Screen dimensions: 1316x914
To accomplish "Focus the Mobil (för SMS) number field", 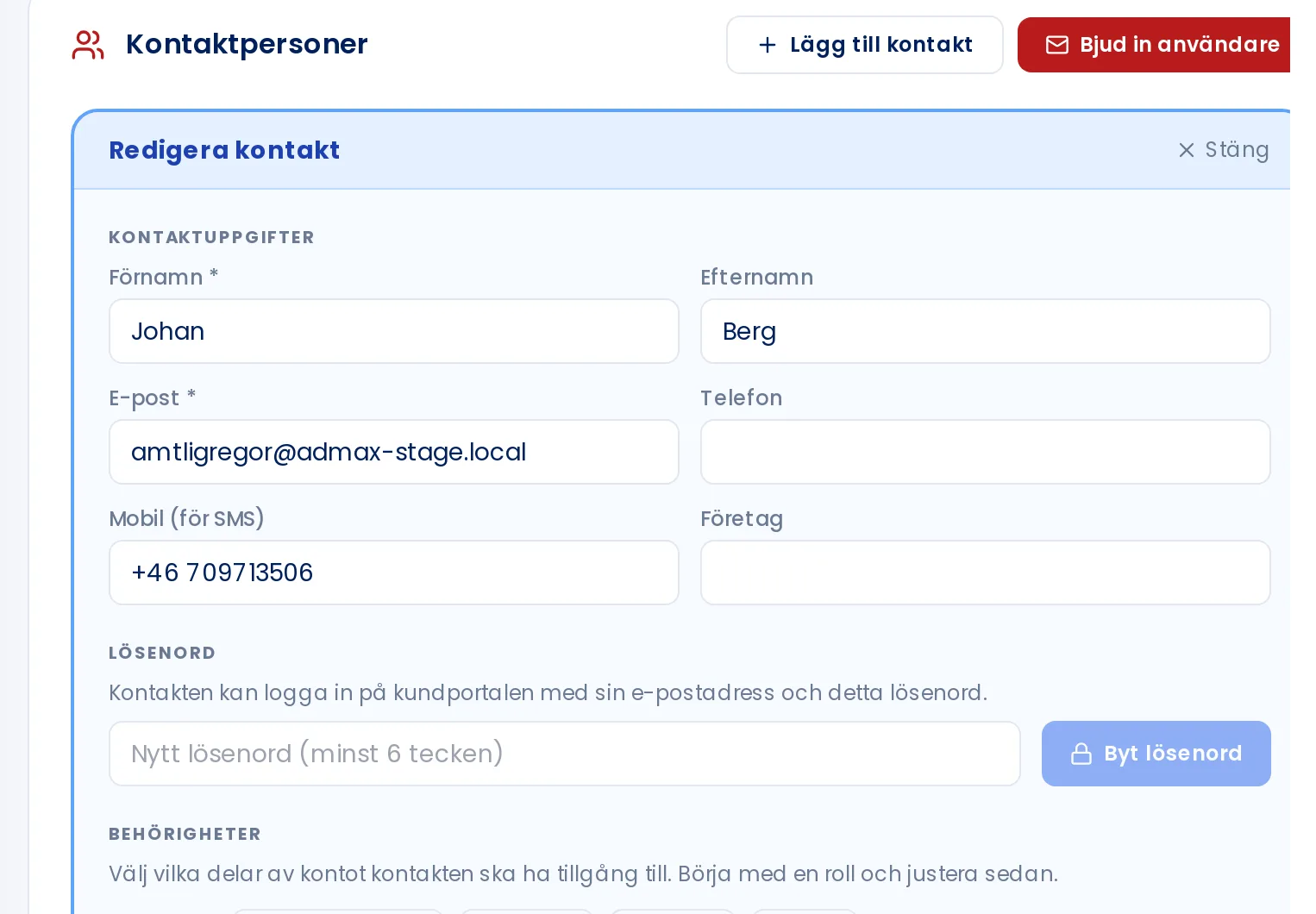I will (x=394, y=573).
